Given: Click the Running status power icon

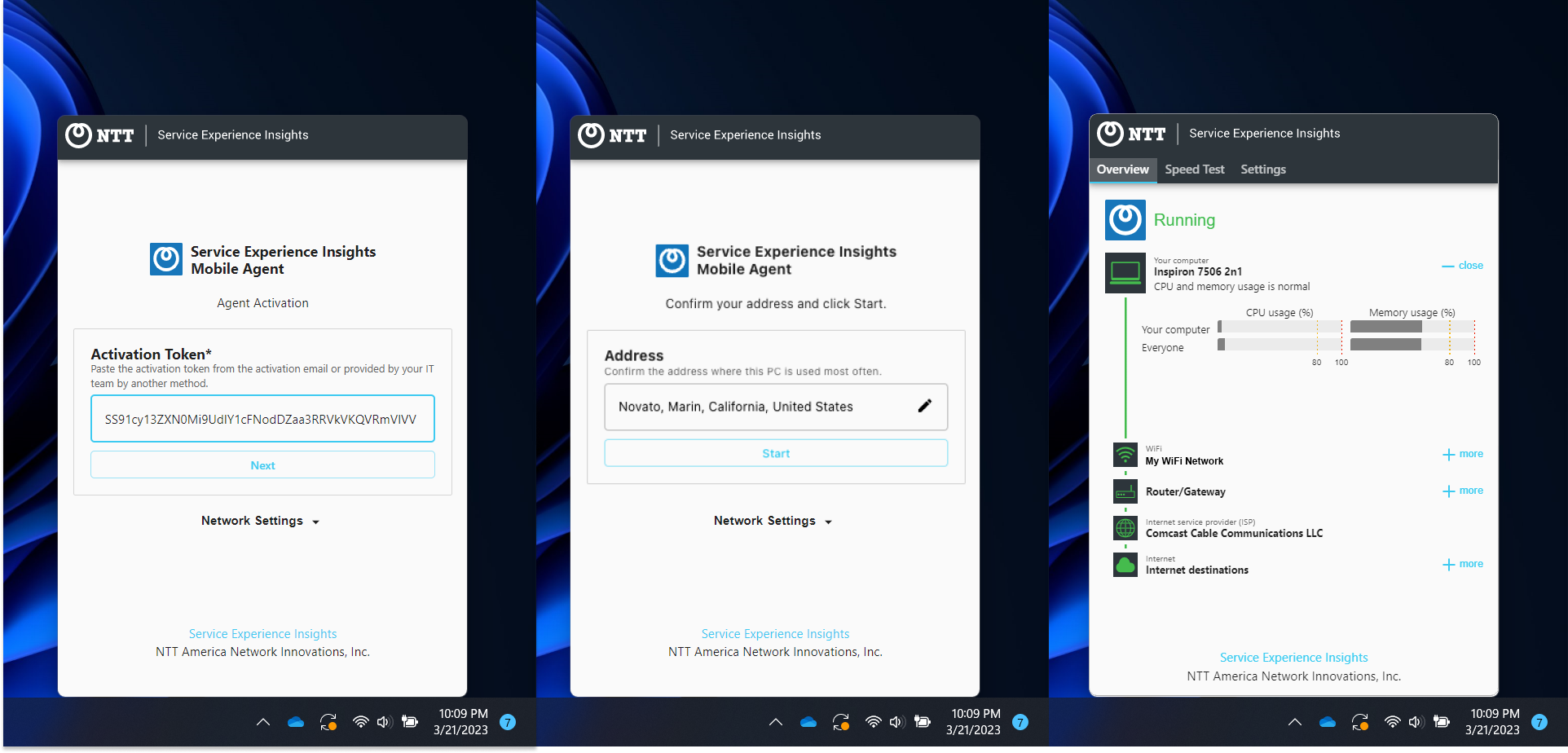Looking at the screenshot, I should tap(1125, 220).
